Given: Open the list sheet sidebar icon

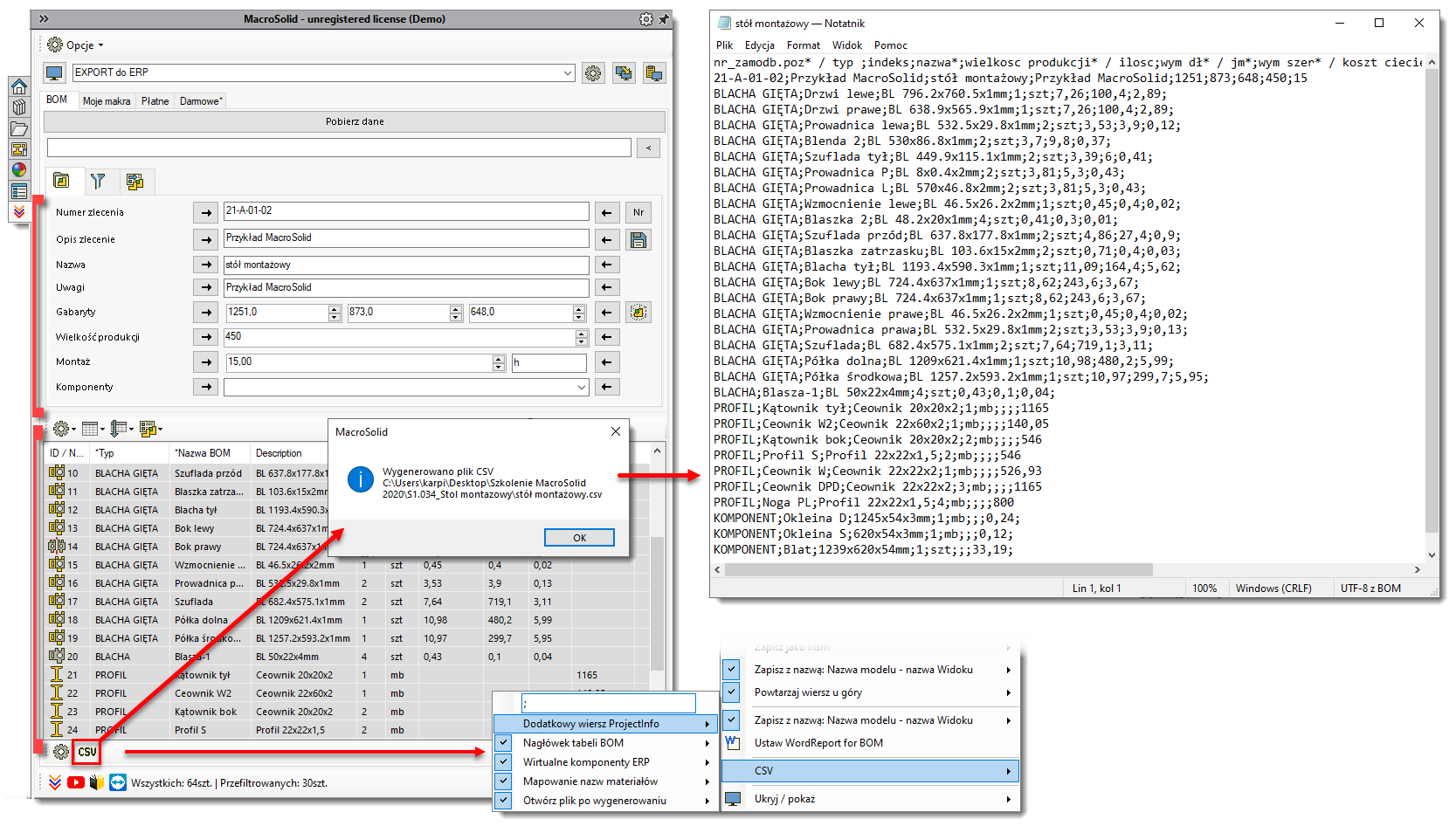Looking at the screenshot, I should pos(18,191).
